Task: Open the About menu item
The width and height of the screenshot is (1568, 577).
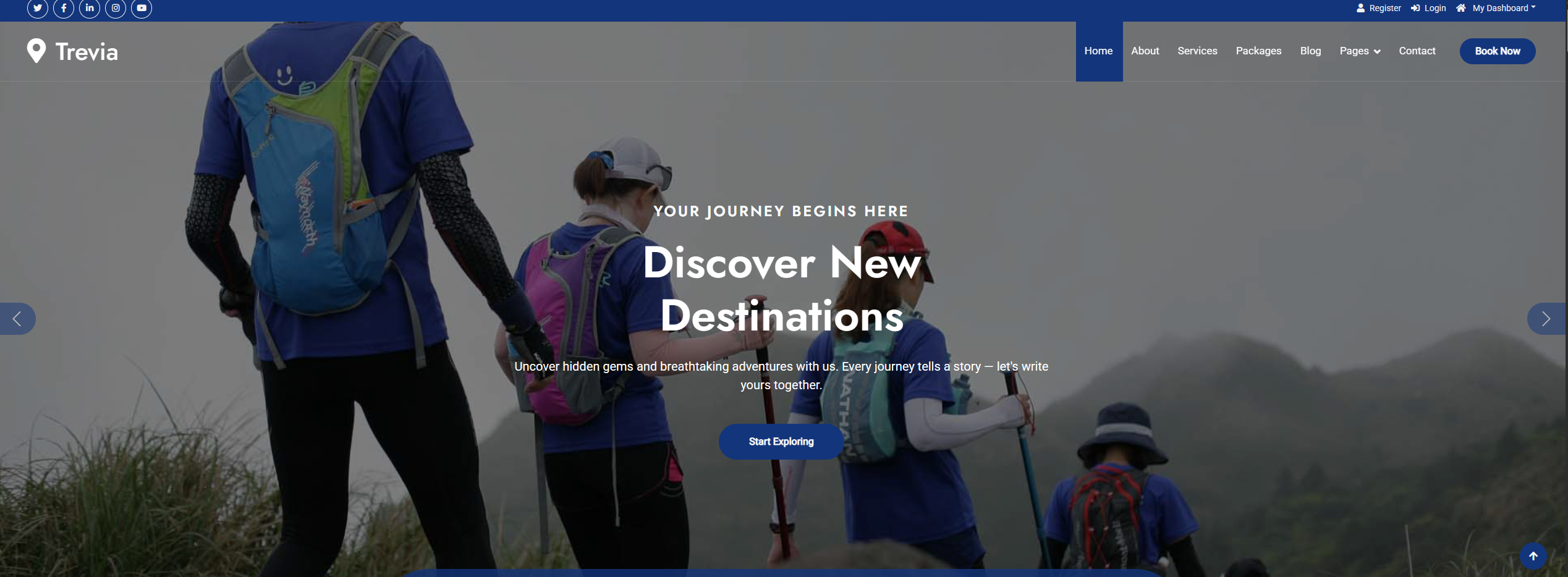Action: pyautogui.click(x=1145, y=51)
